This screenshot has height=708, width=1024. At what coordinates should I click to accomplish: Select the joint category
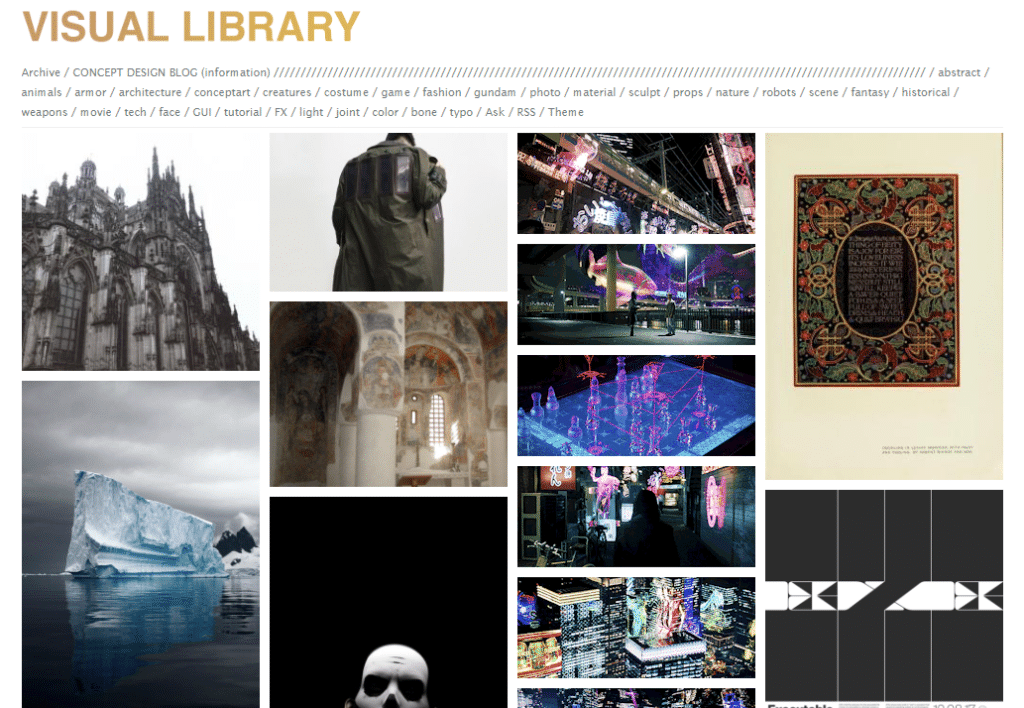coord(347,112)
